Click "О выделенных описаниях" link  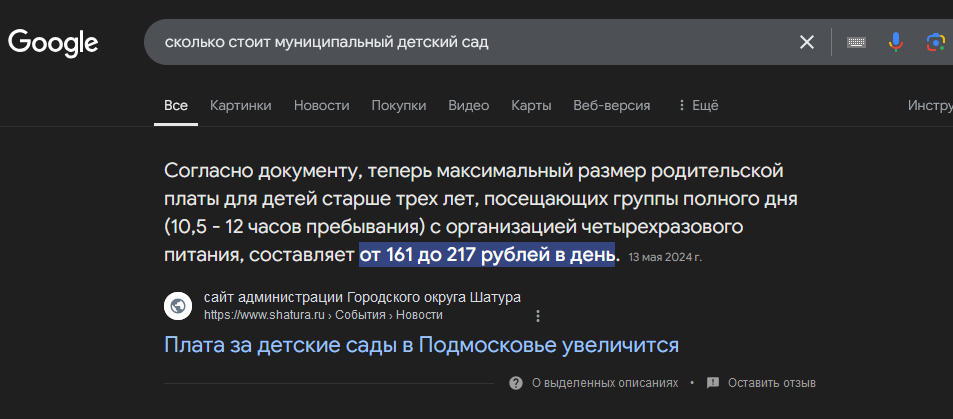(604, 383)
